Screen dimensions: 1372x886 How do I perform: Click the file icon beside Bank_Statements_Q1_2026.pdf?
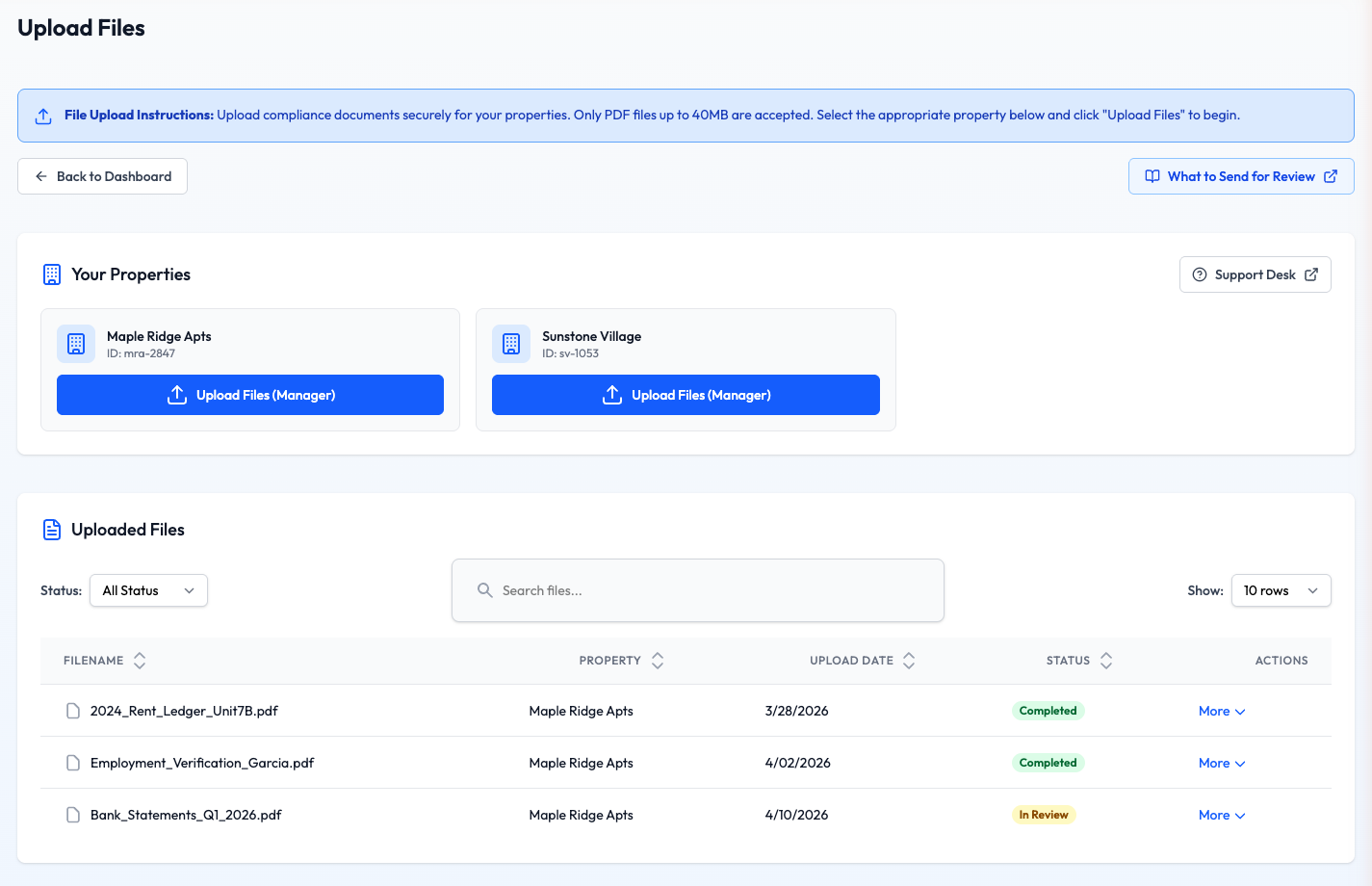73,814
